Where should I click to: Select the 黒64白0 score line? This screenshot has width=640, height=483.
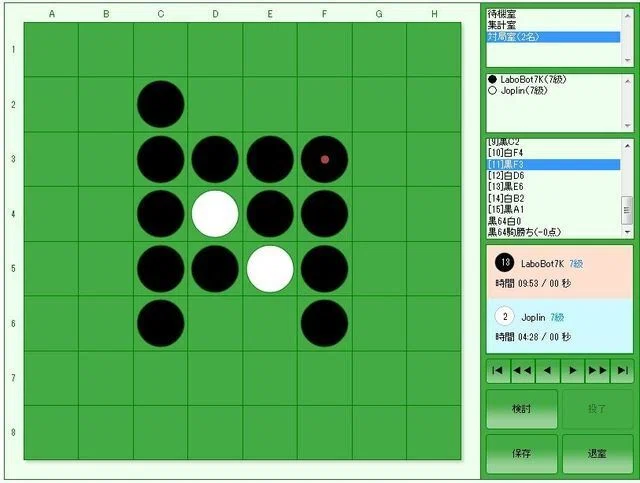coord(553,221)
